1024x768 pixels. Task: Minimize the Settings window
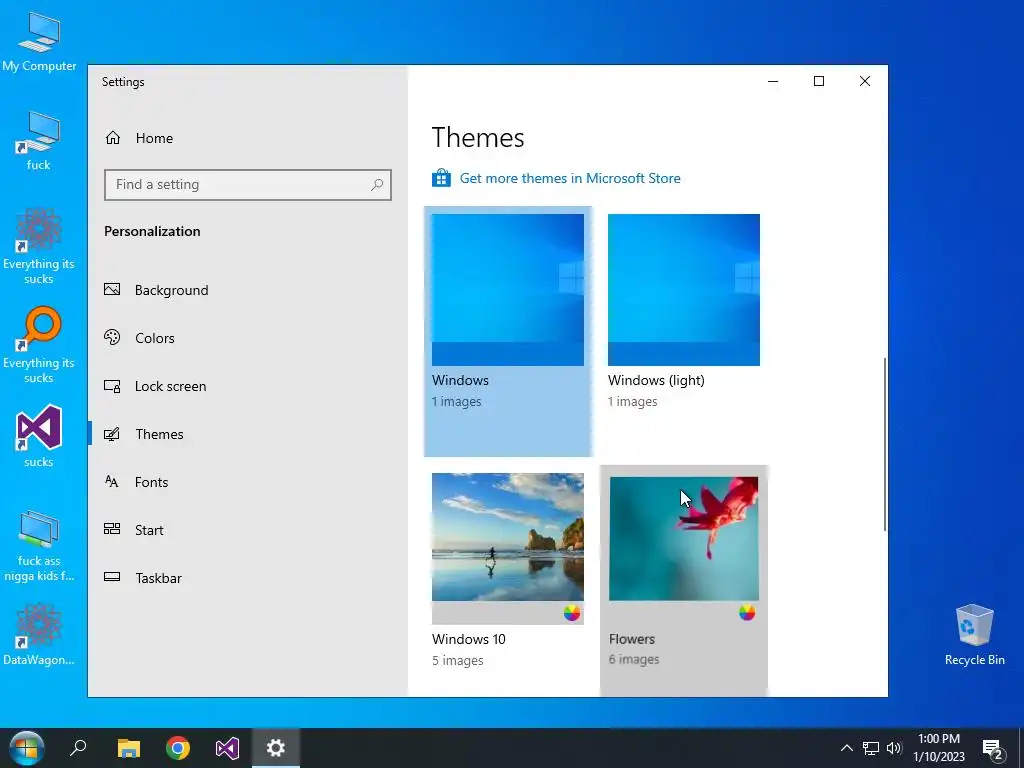click(x=773, y=81)
